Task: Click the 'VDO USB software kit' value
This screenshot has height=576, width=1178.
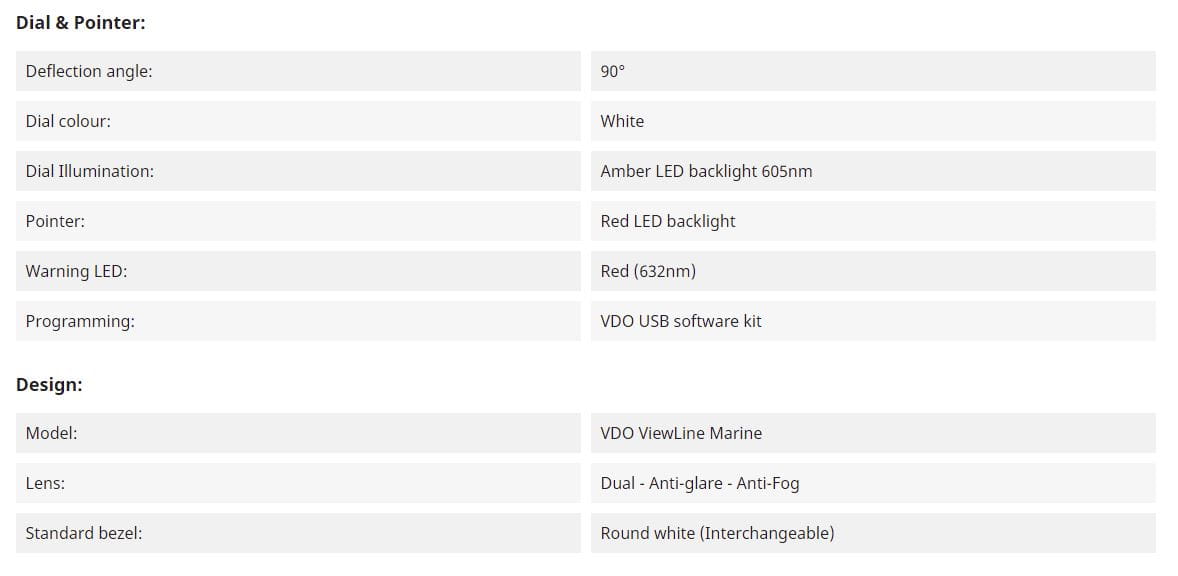Action: (681, 321)
